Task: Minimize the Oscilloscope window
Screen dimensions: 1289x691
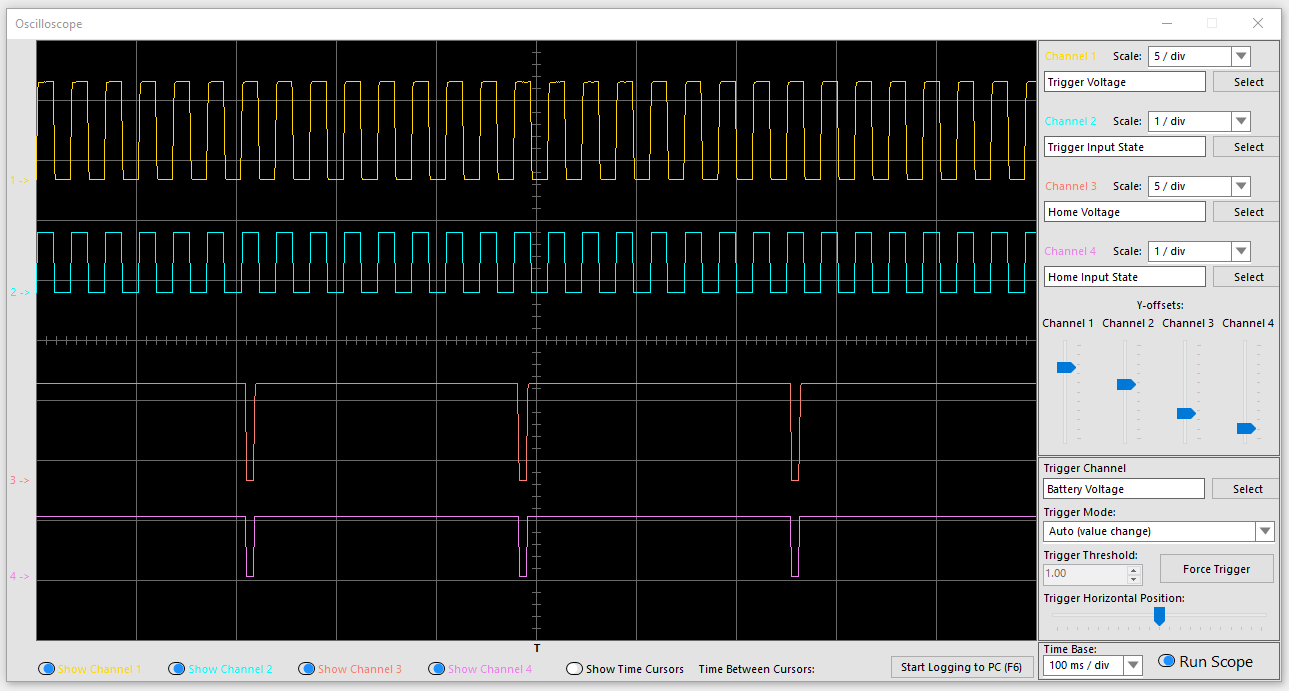Action: point(1166,23)
